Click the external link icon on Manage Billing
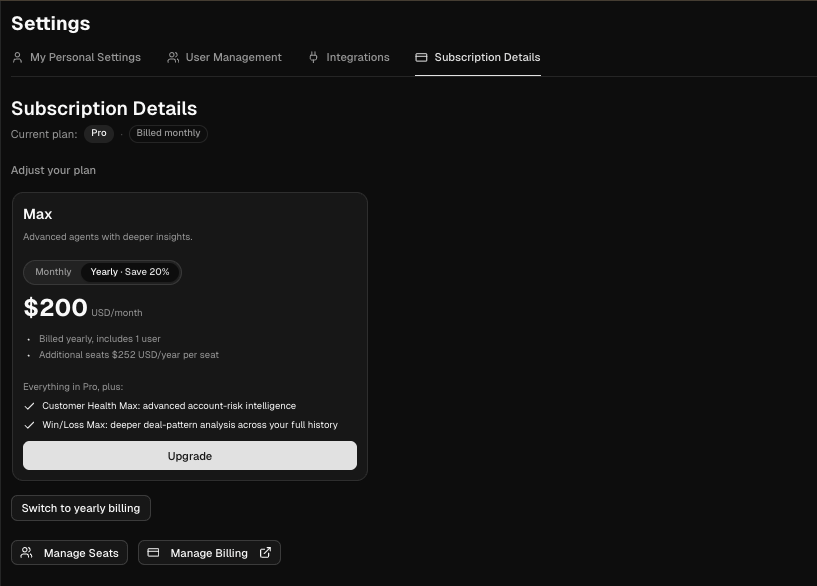The width and height of the screenshot is (817, 586). [265, 553]
